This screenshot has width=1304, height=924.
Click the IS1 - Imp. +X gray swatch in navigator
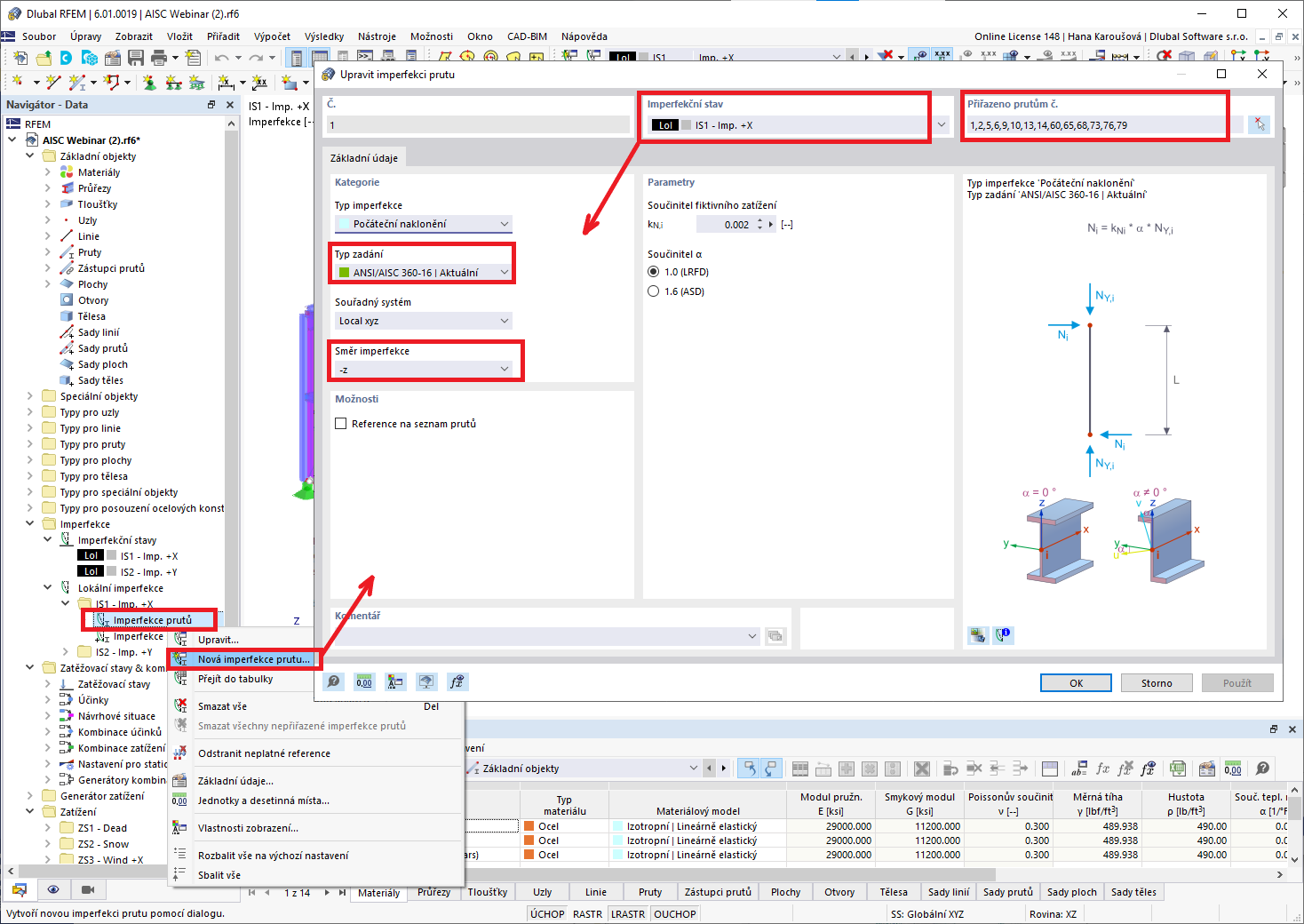pos(112,556)
